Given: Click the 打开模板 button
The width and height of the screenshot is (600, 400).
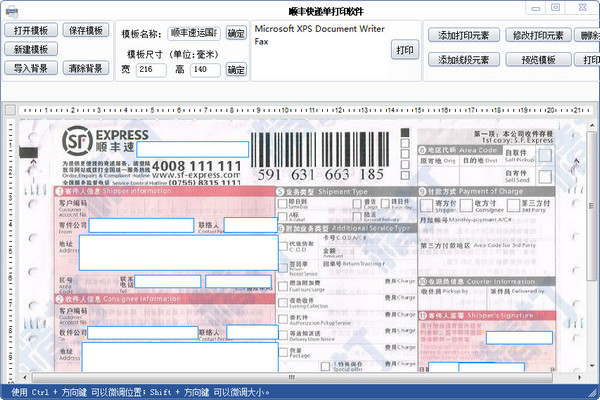Looking at the screenshot, I should [x=31, y=30].
